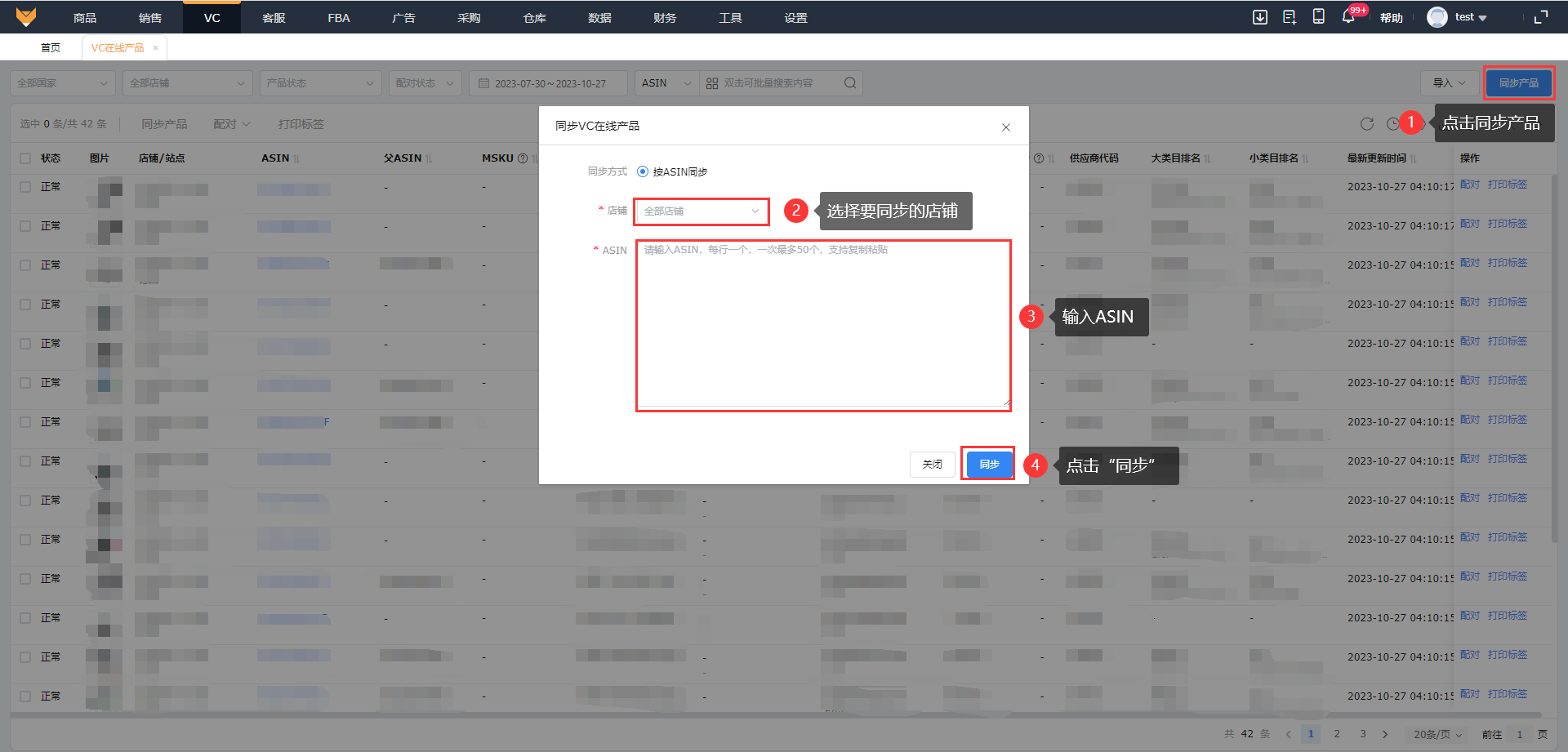Click the clock history icon above the table
The image size is (1568, 752).
tap(1393, 124)
